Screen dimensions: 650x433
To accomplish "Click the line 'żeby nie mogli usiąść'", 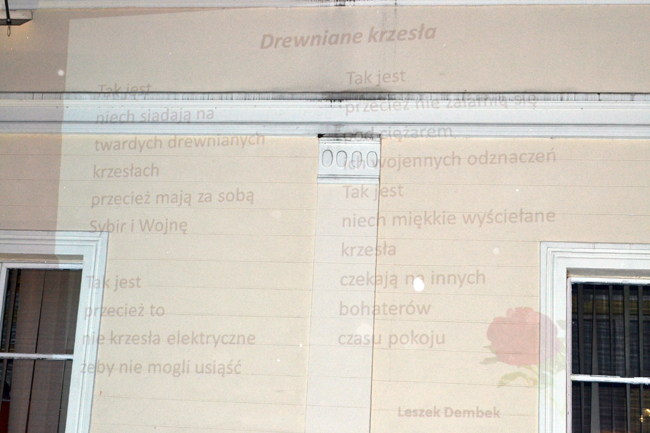I will point(161,368).
